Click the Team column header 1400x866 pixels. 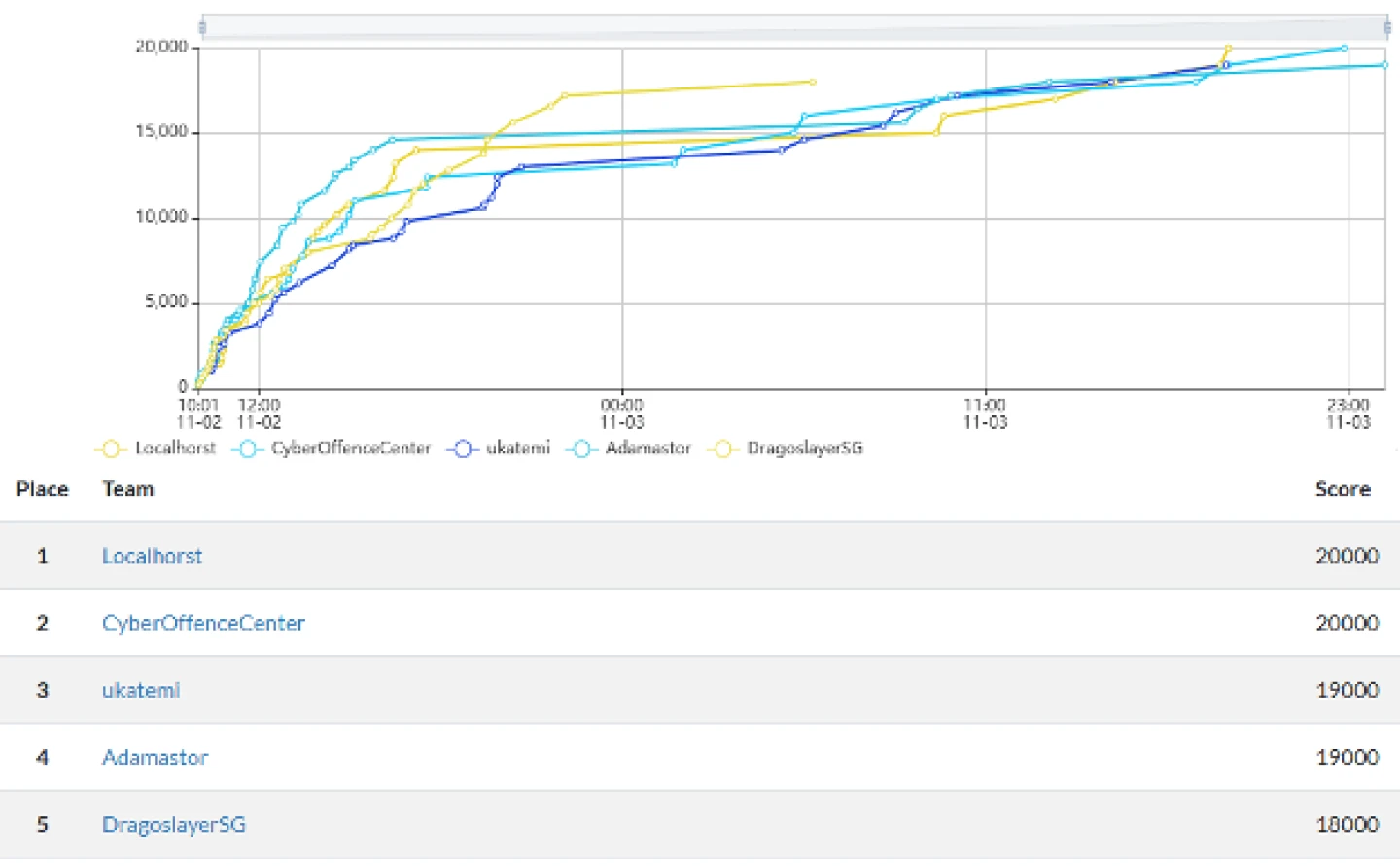tap(128, 489)
